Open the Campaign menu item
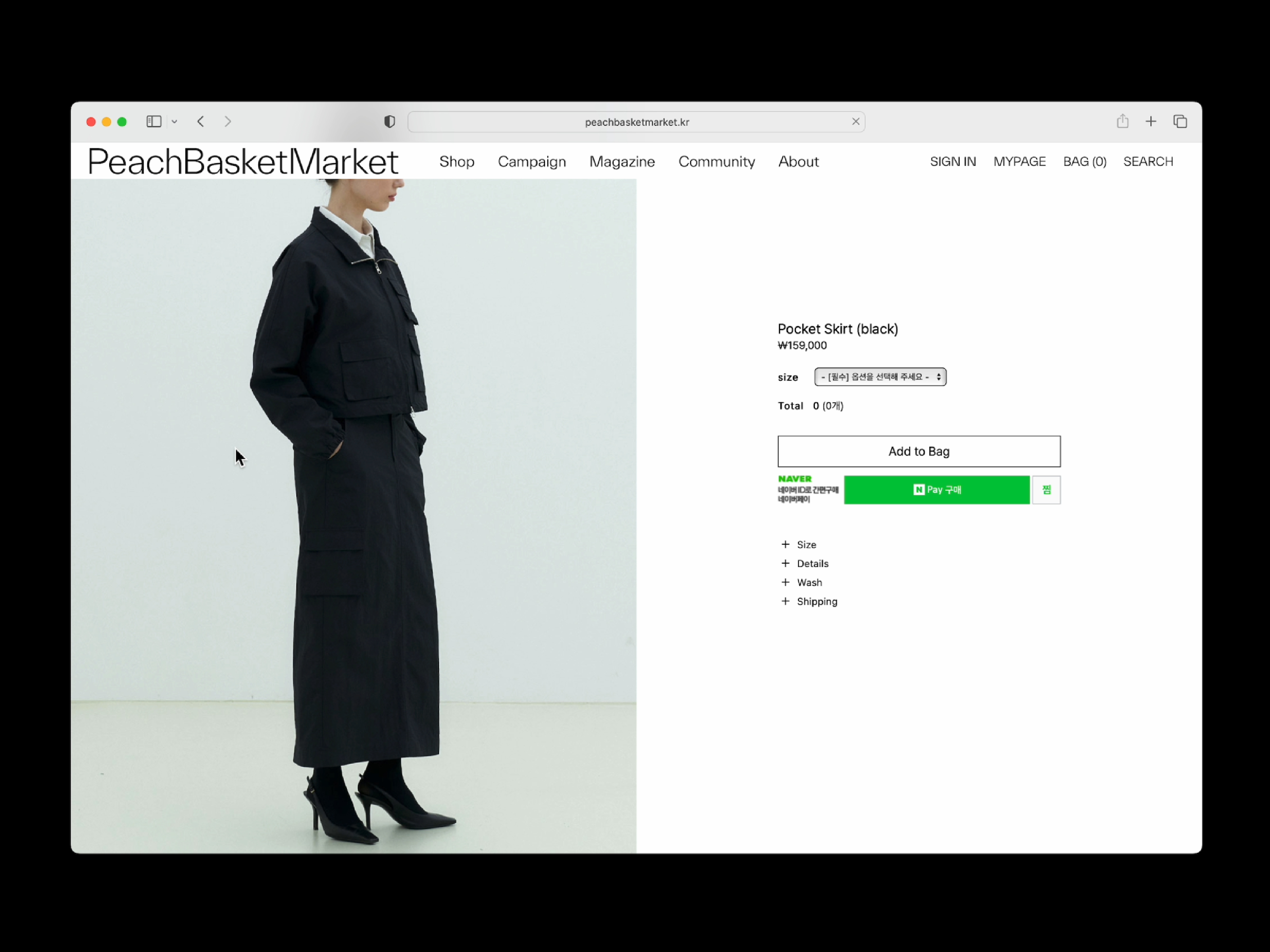 pos(532,162)
